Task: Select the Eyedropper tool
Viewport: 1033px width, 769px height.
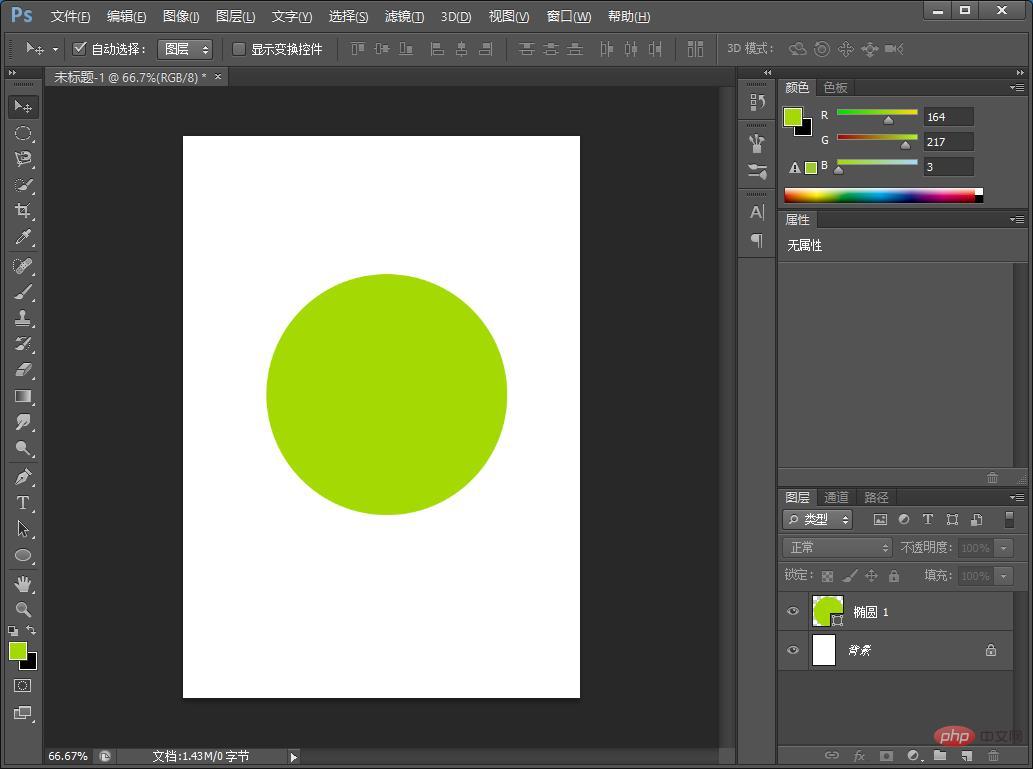Action: [23, 237]
